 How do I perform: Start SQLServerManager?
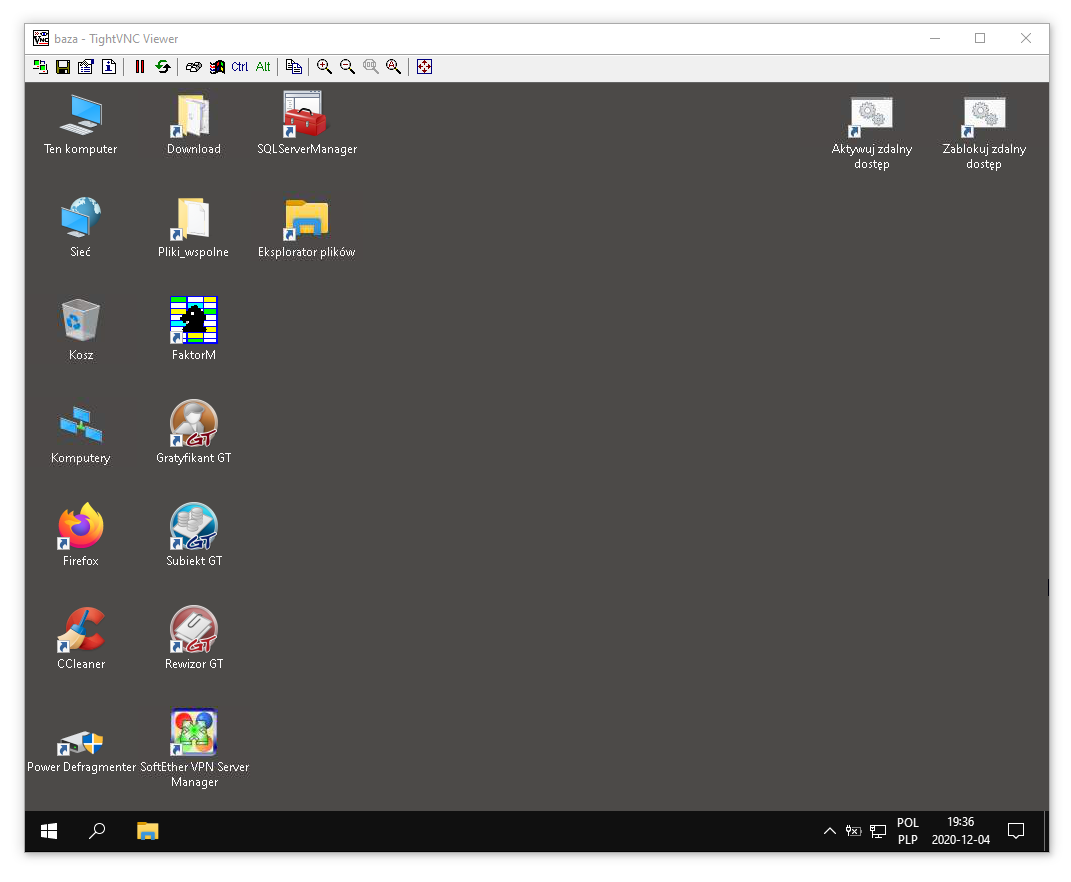tap(303, 113)
